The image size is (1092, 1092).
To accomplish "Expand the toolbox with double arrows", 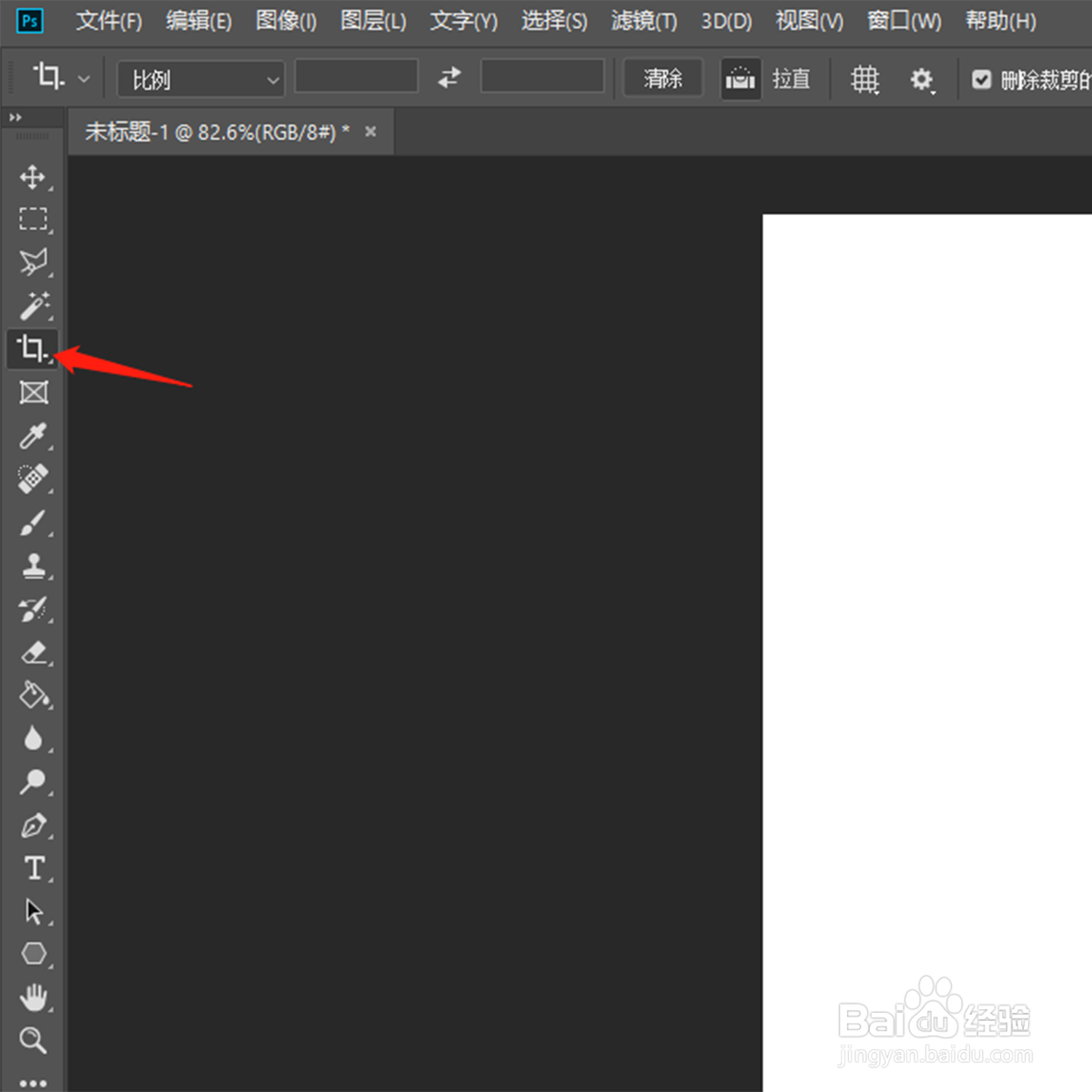I will [15, 117].
